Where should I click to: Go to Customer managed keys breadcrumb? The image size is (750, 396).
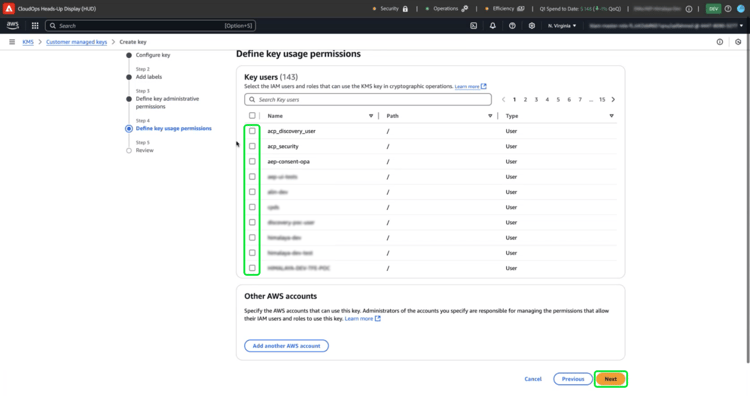tap(77, 42)
